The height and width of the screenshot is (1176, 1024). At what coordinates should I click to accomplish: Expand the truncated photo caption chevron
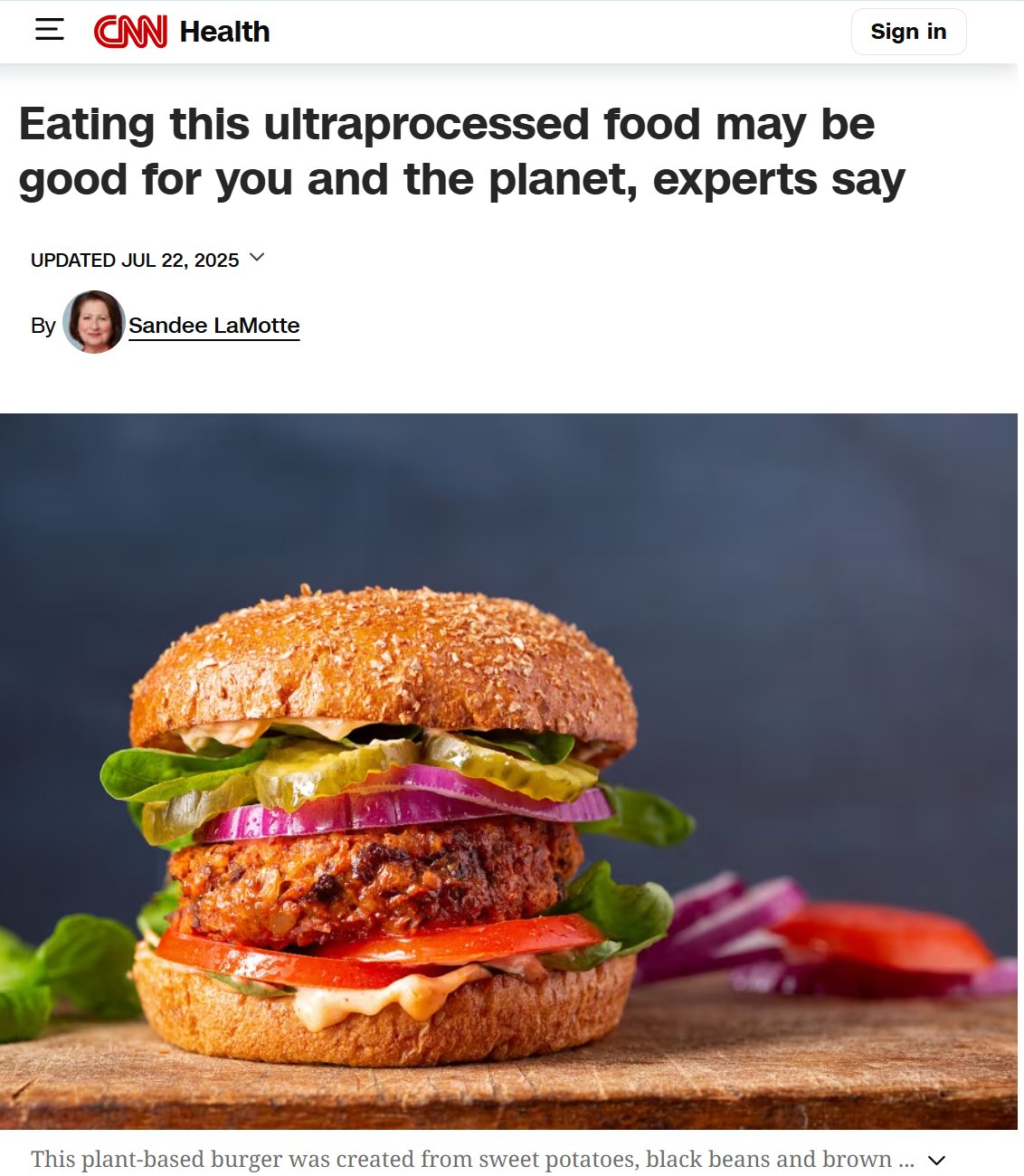(x=937, y=1161)
